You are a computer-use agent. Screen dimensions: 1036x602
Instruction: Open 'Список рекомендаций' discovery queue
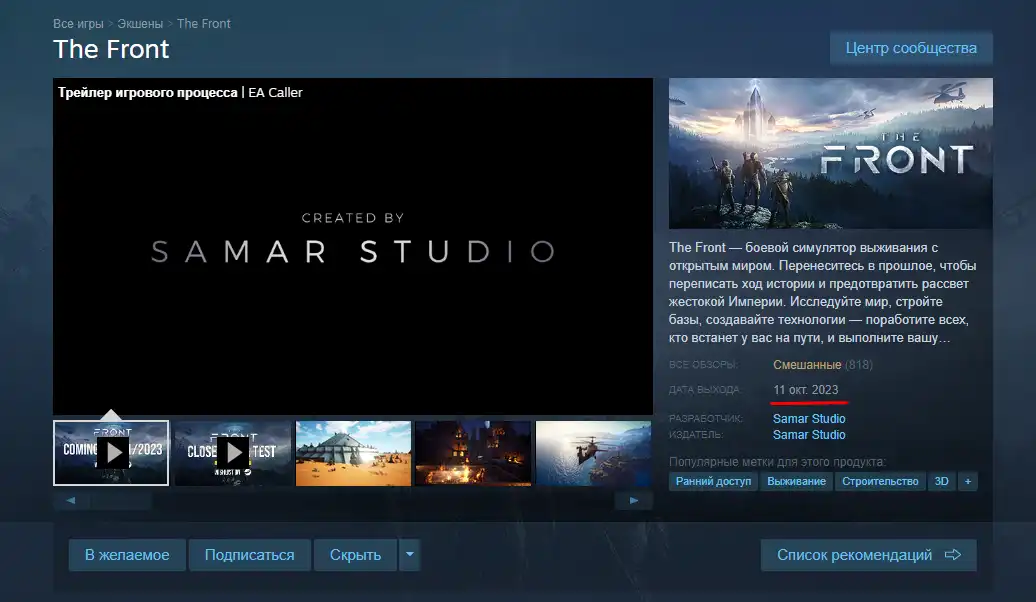pyautogui.click(x=869, y=555)
